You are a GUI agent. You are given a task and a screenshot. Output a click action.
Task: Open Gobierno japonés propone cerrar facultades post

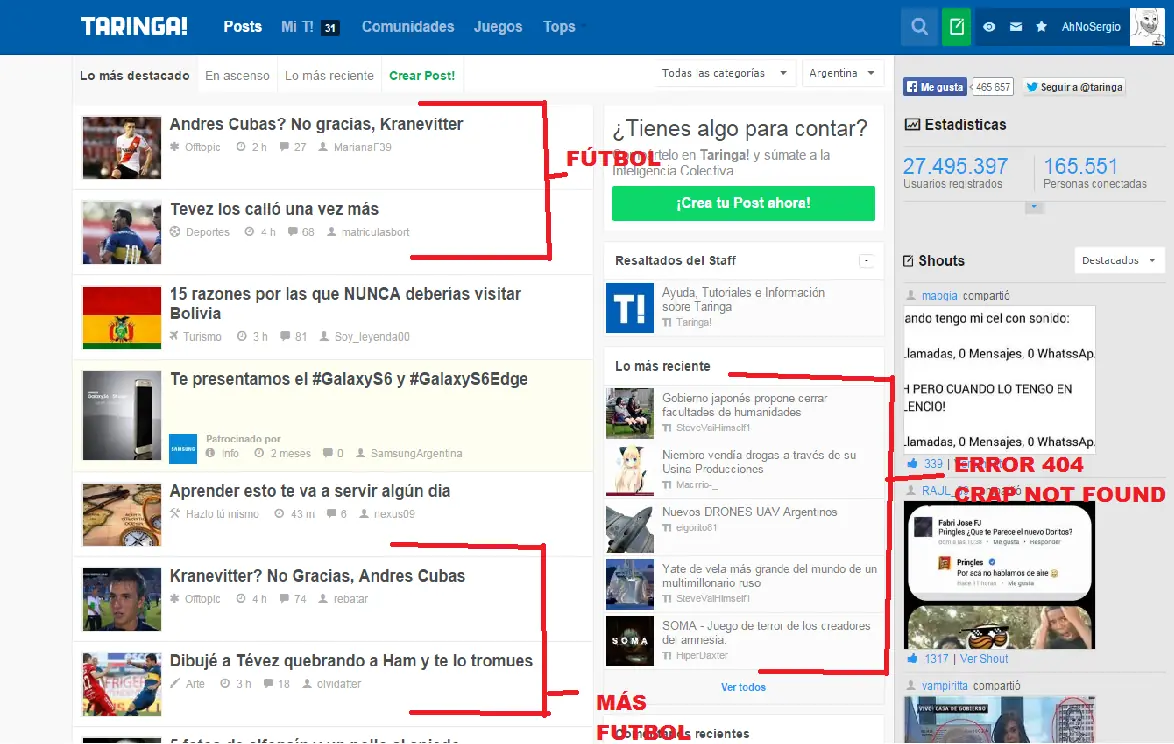point(744,405)
